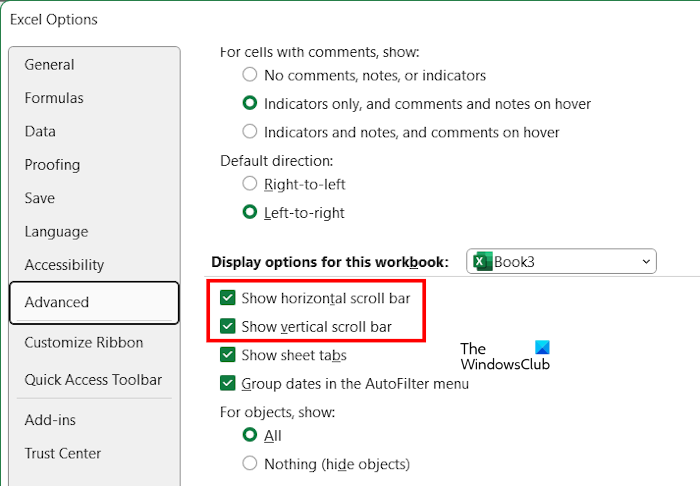Open the Proofing settings category
The height and width of the screenshot is (486, 700).
click(52, 165)
